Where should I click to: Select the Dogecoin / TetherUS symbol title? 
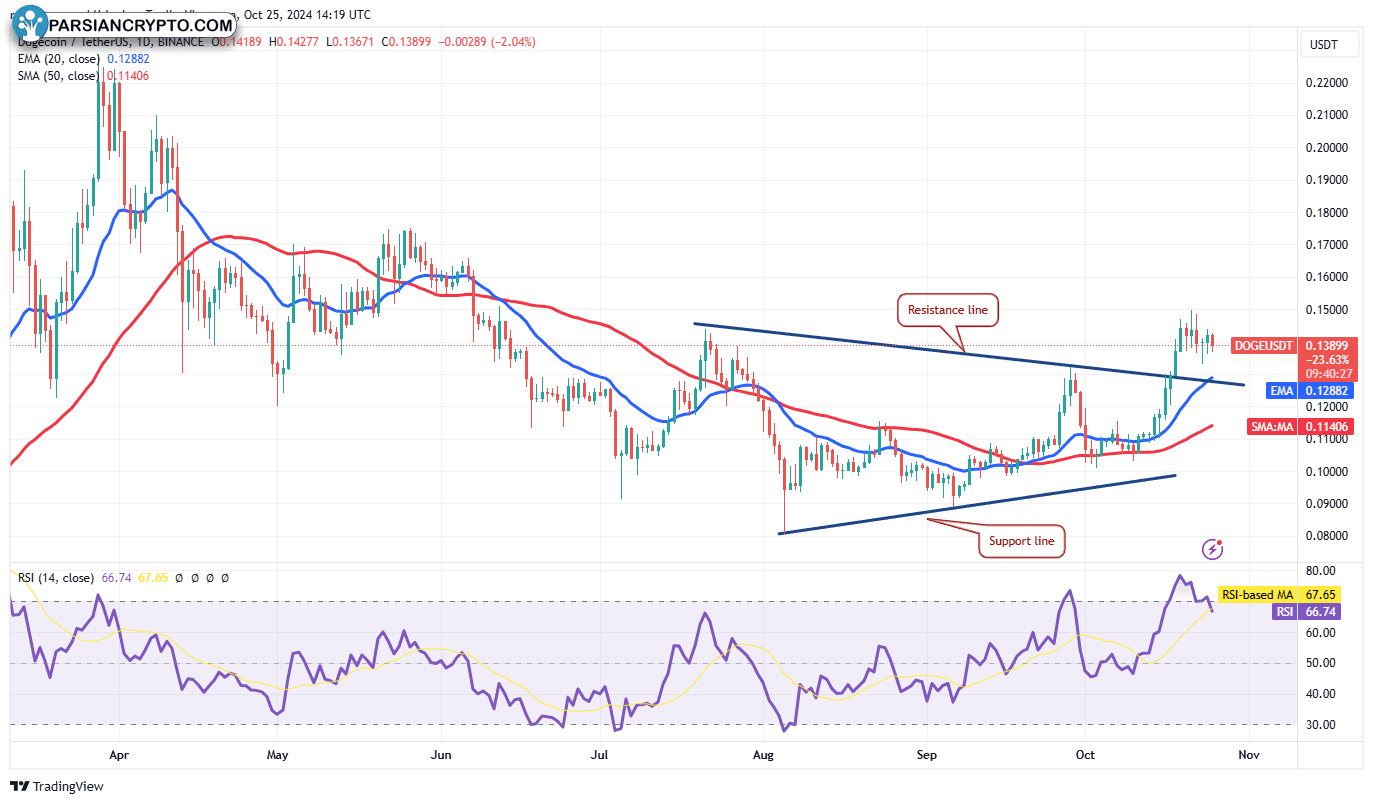72,42
